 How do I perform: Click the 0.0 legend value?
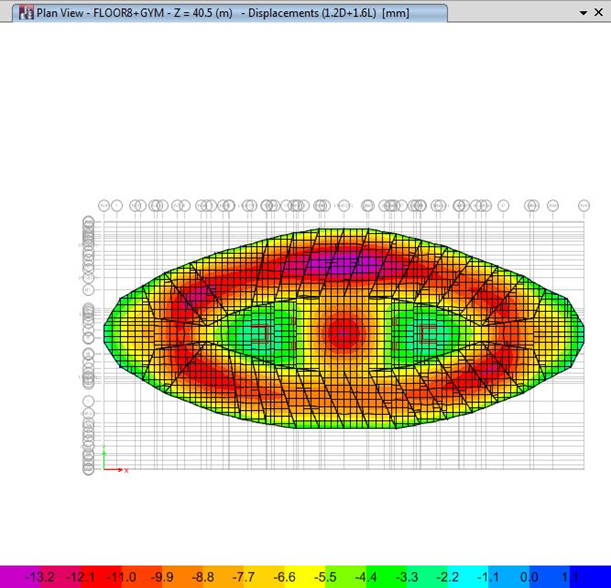529,577
